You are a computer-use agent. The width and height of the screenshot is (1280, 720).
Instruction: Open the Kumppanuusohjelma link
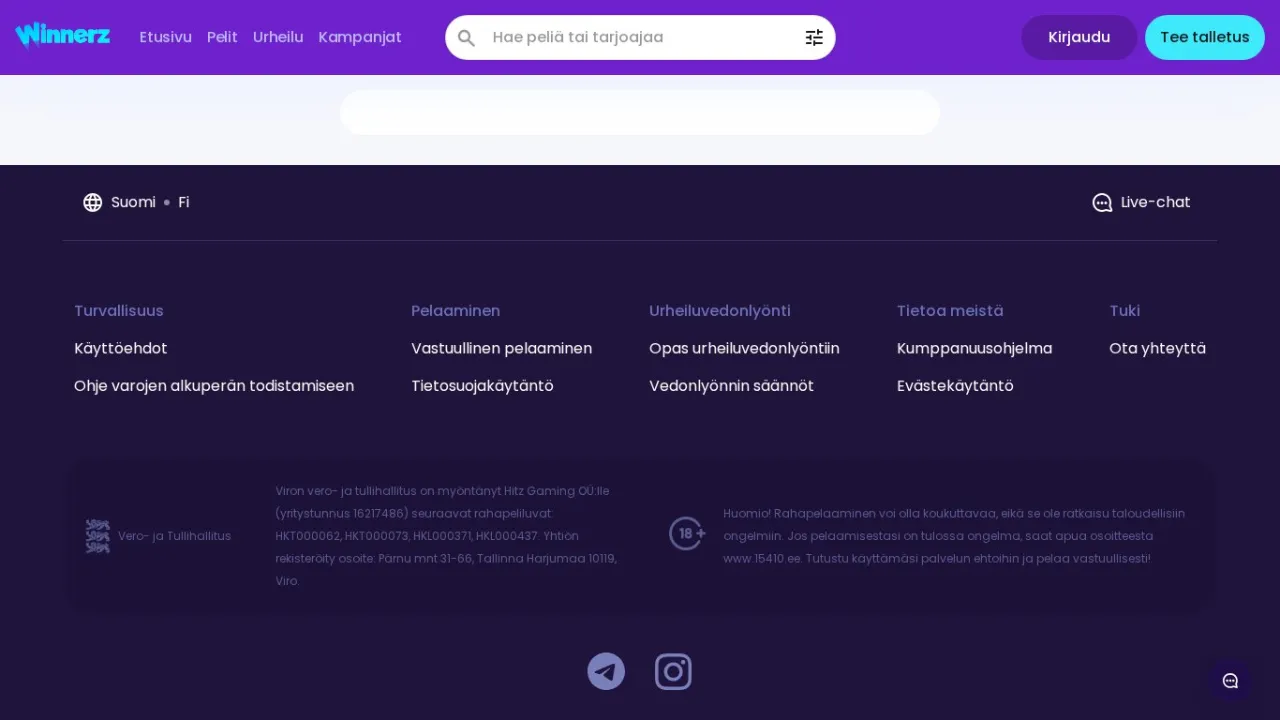tap(974, 348)
